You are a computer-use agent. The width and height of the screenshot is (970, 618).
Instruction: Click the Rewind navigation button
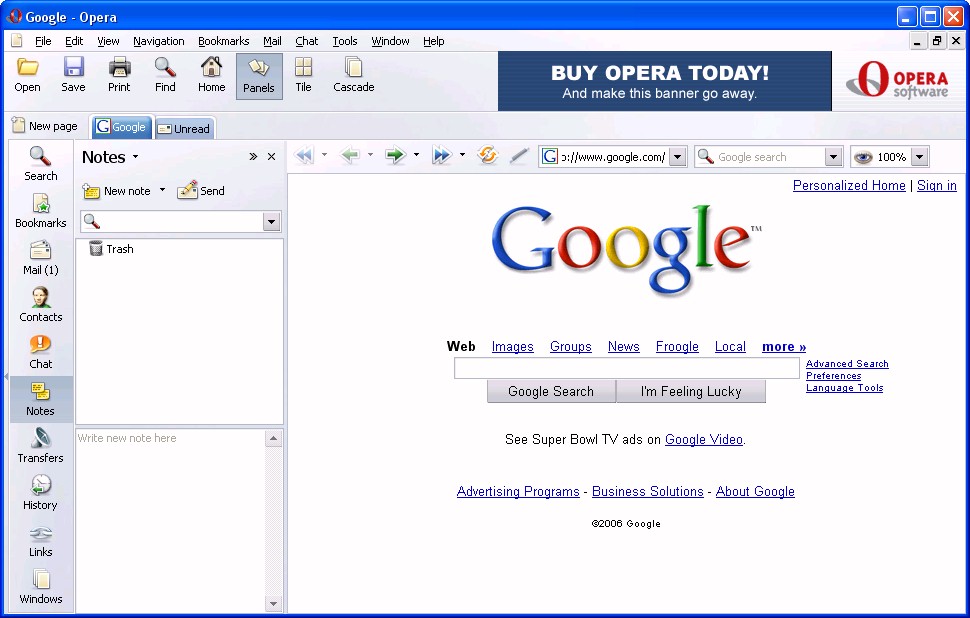coord(304,155)
